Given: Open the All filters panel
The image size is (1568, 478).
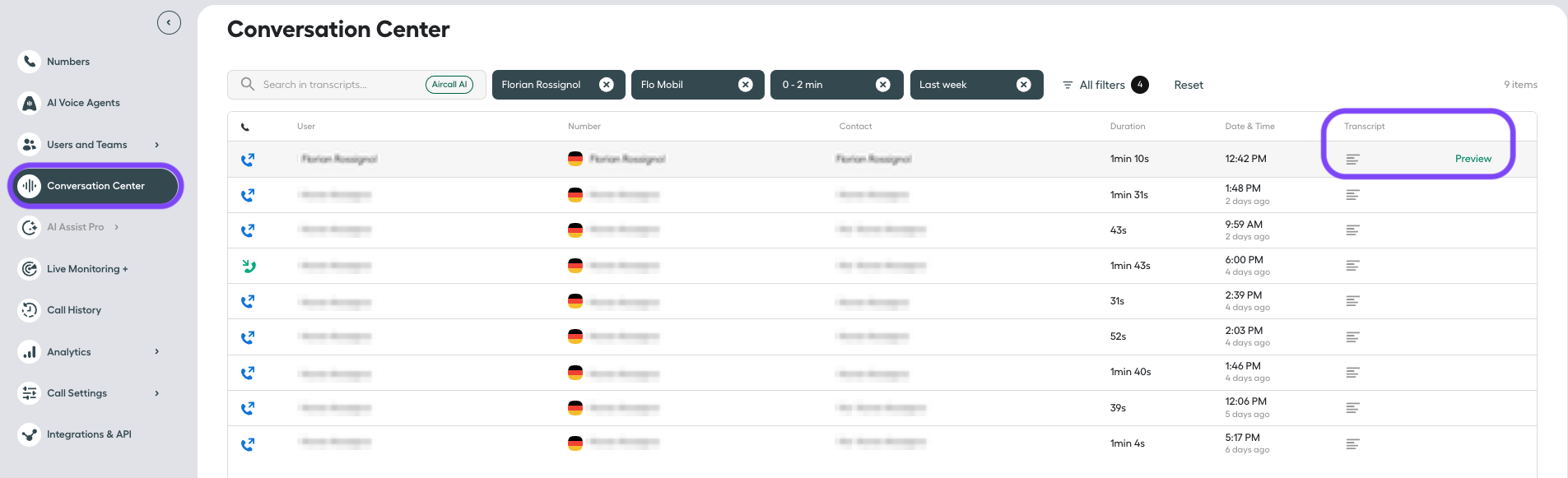Looking at the screenshot, I should point(1105,85).
